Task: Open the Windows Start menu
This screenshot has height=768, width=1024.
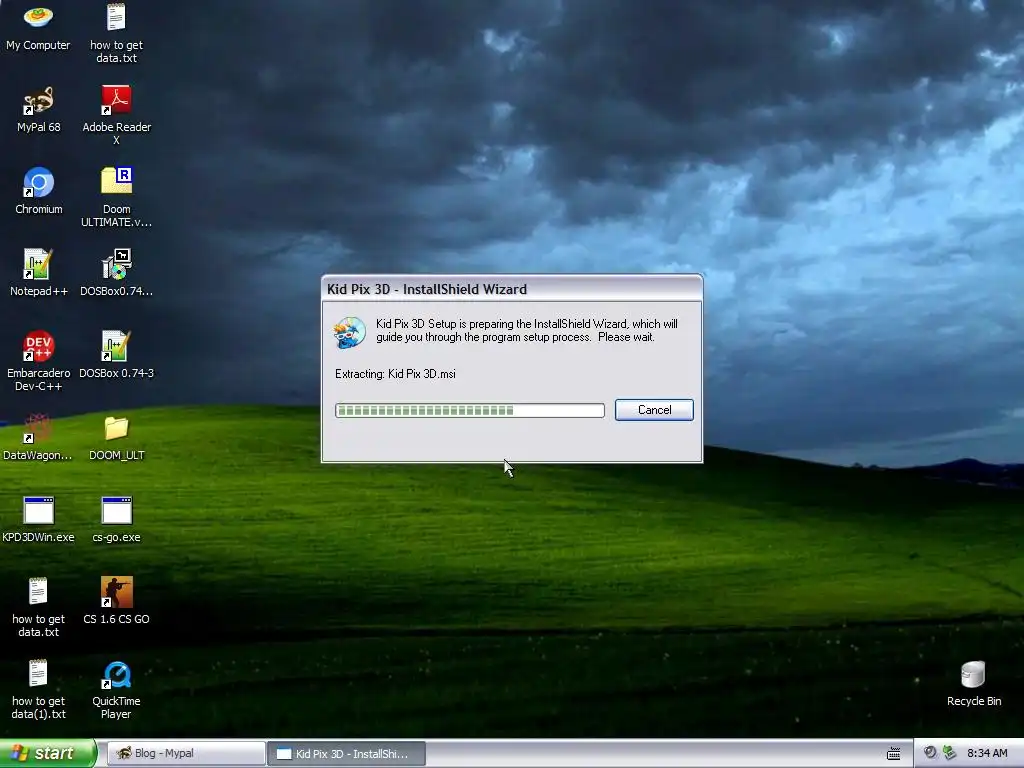Action: pos(47,753)
